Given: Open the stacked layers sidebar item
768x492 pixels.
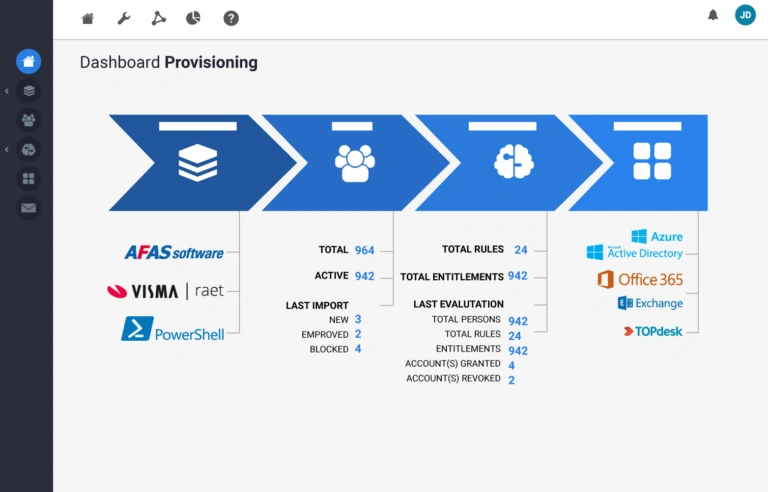Looking at the screenshot, I should point(28,91).
